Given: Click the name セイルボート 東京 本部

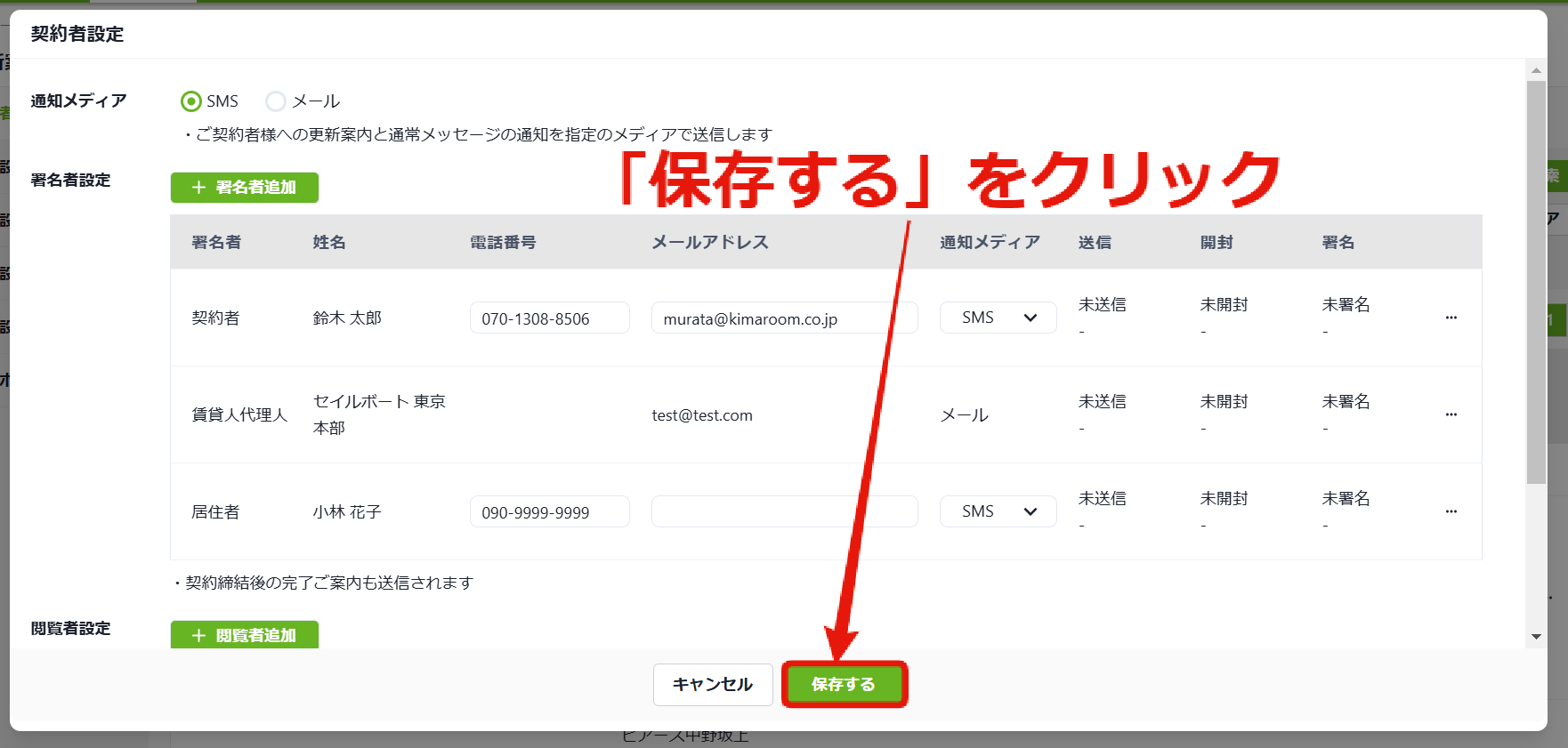Looking at the screenshot, I should tap(379, 414).
